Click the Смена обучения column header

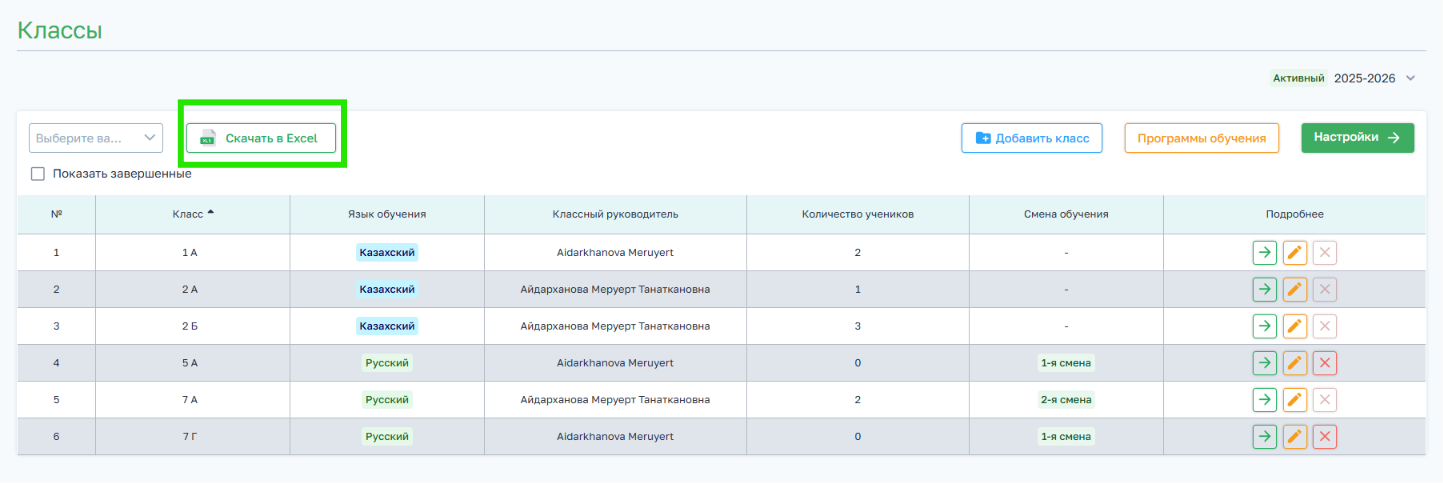click(1066, 214)
